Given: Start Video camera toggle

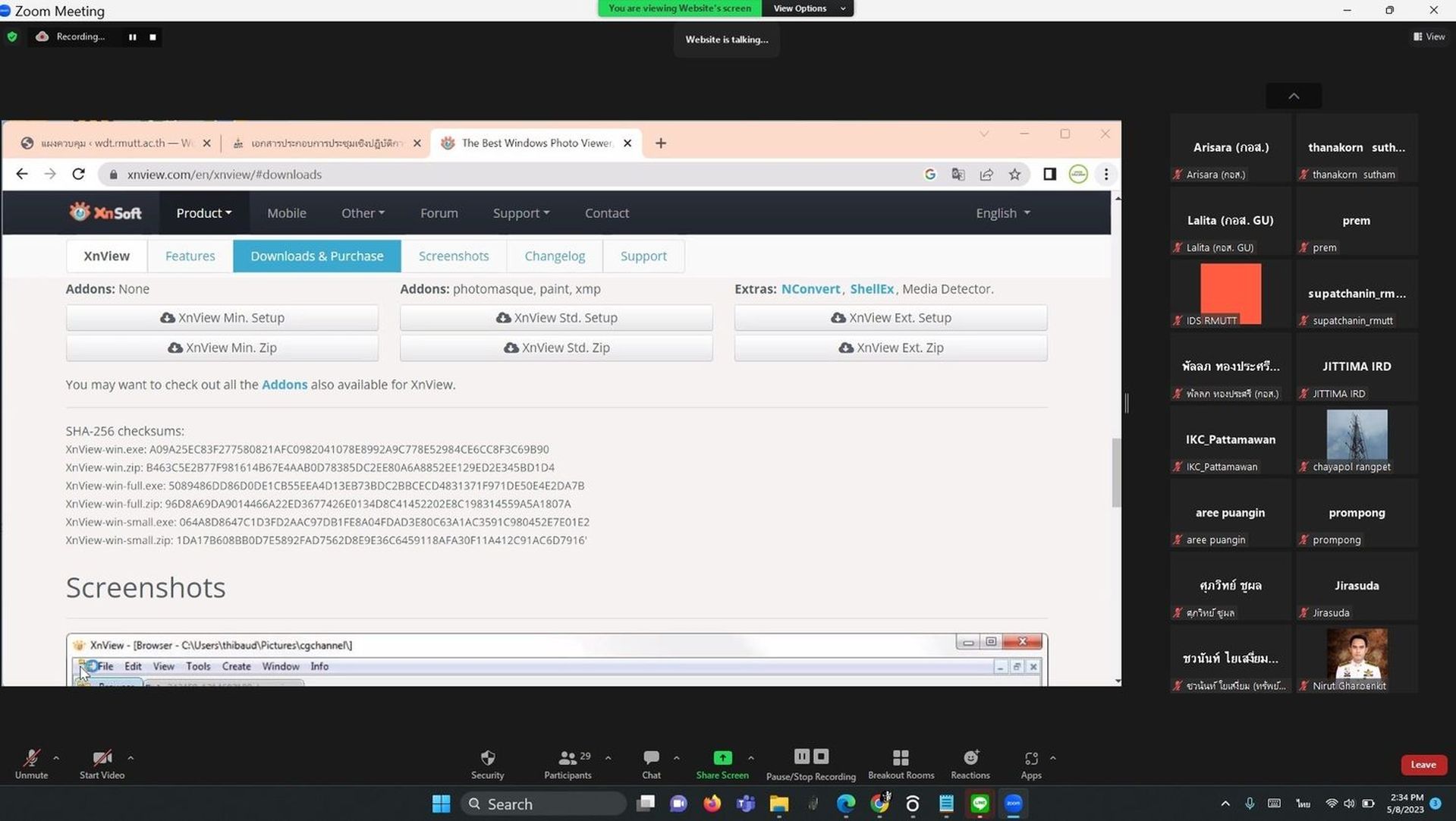Looking at the screenshot, I should coord(102,764).
